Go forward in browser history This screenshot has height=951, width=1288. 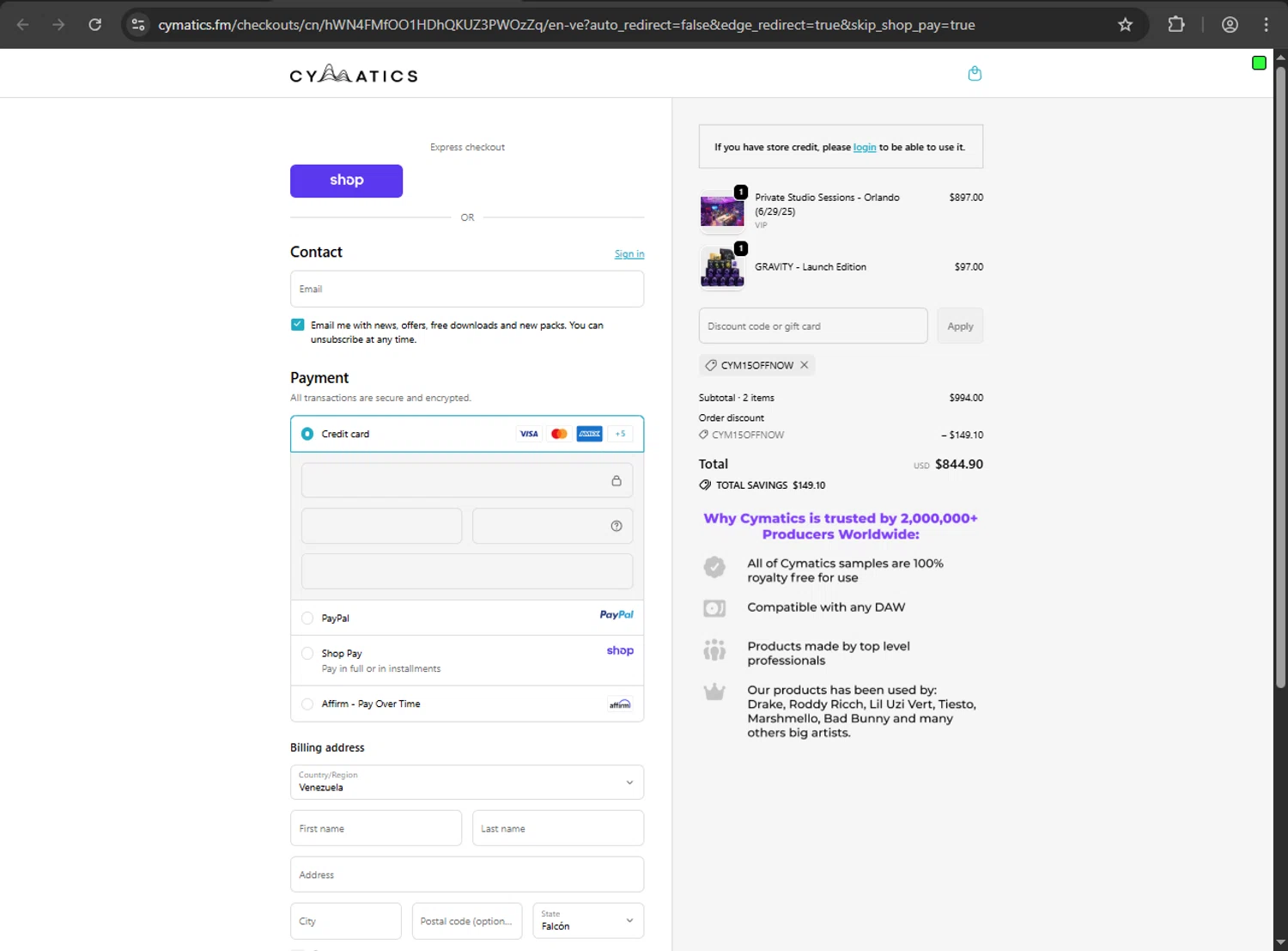tap(58, 25)
